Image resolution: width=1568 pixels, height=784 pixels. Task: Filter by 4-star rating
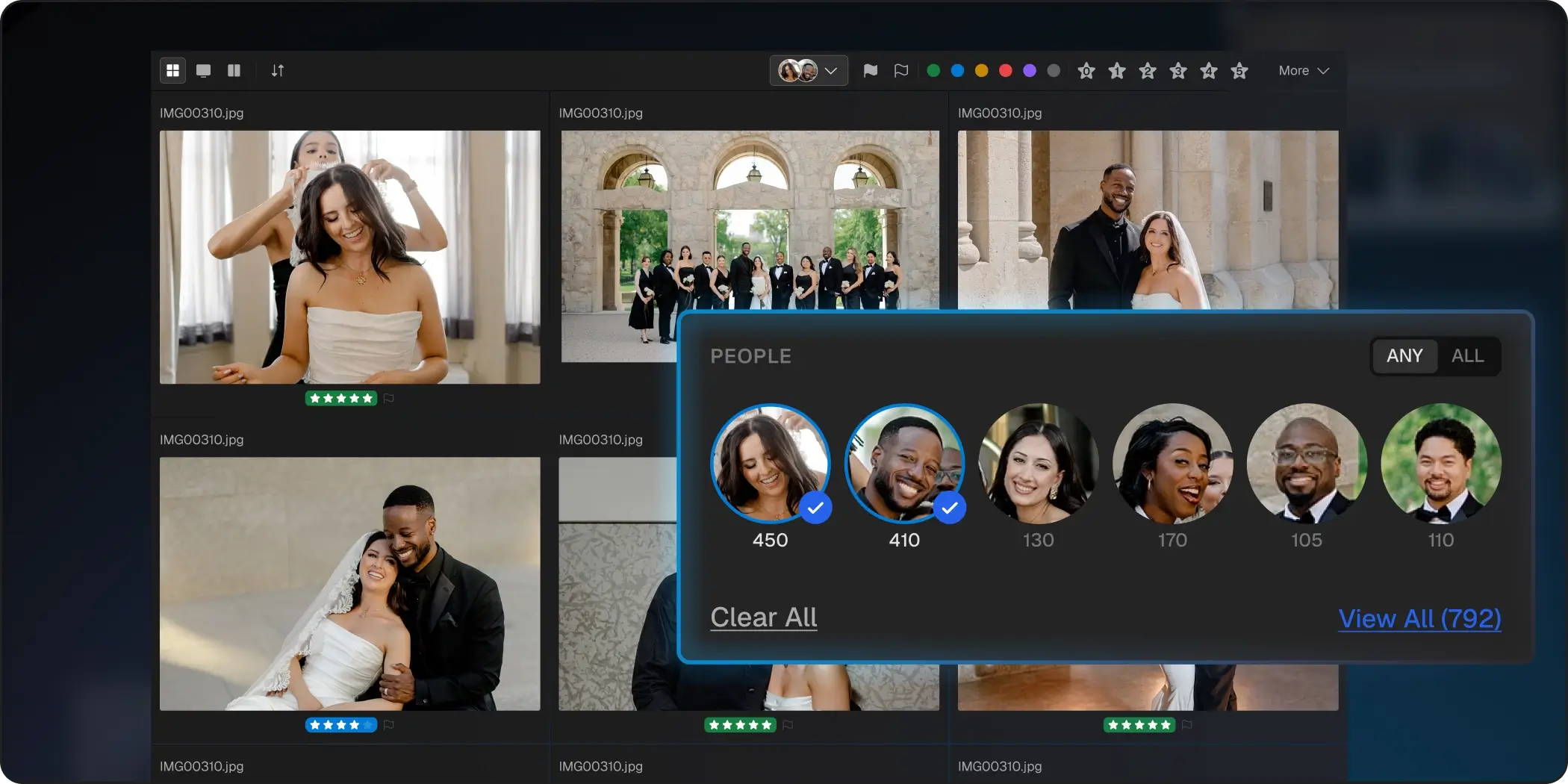pyautogui.click(x=1209, y=71)
